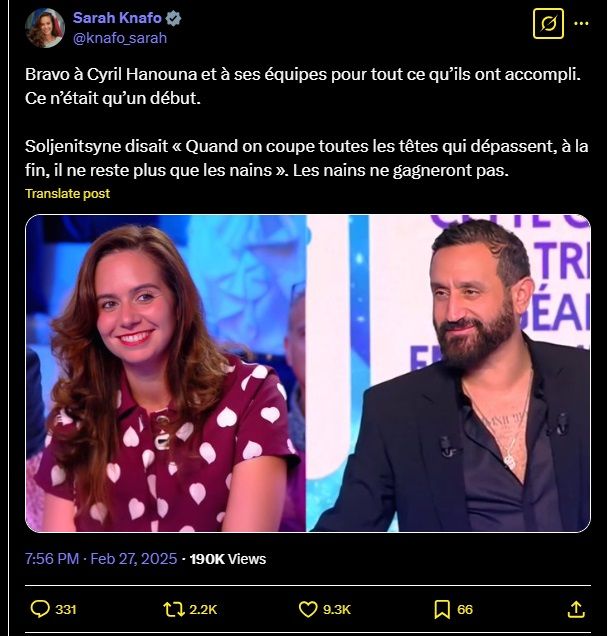Open the 7:56 PM Feb 27 timestamp
This screenshot has height=636, width=608.
[x=100, y=559]
